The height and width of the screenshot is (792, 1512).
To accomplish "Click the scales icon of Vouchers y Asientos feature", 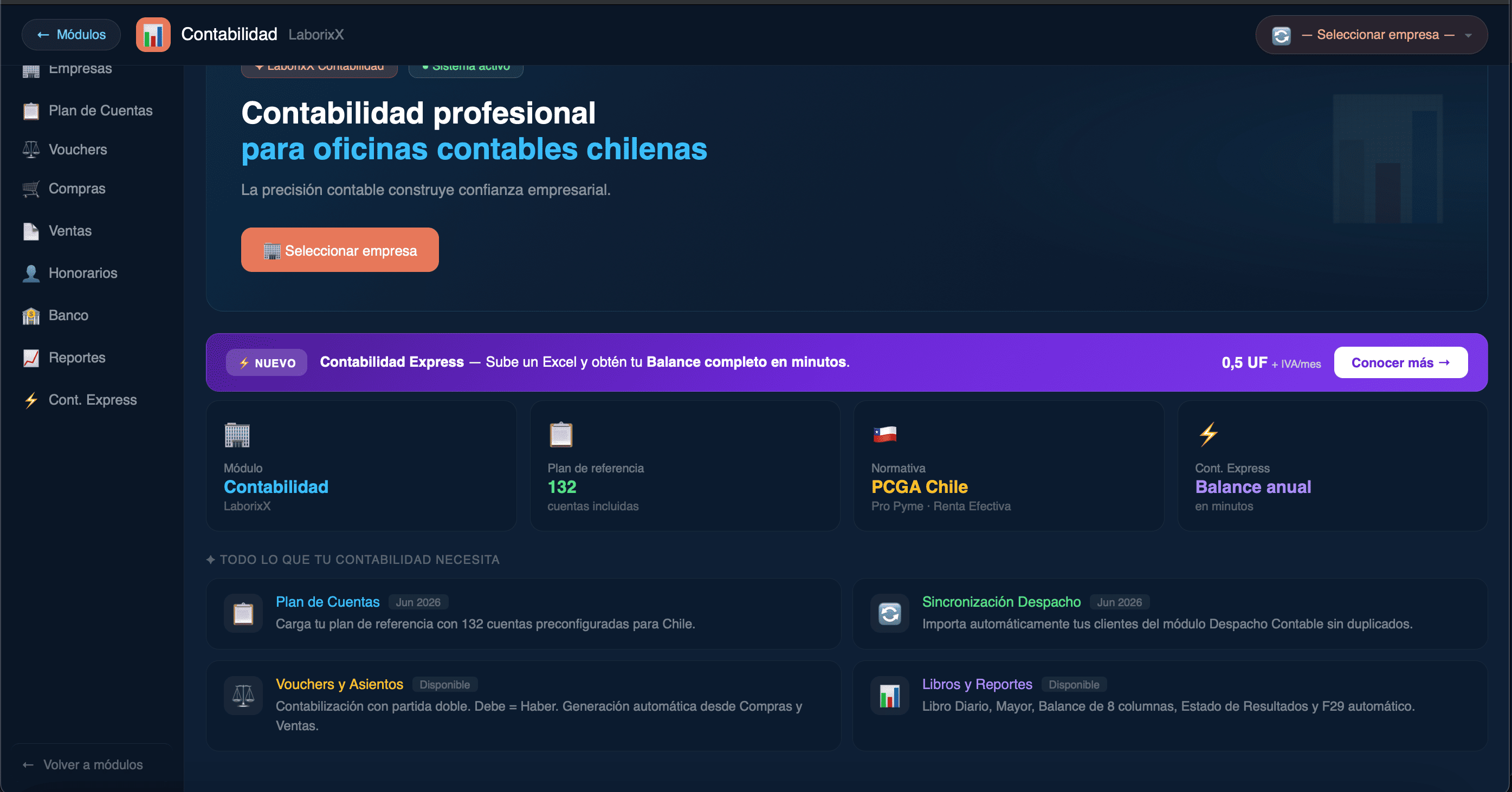I will (243, 696).
